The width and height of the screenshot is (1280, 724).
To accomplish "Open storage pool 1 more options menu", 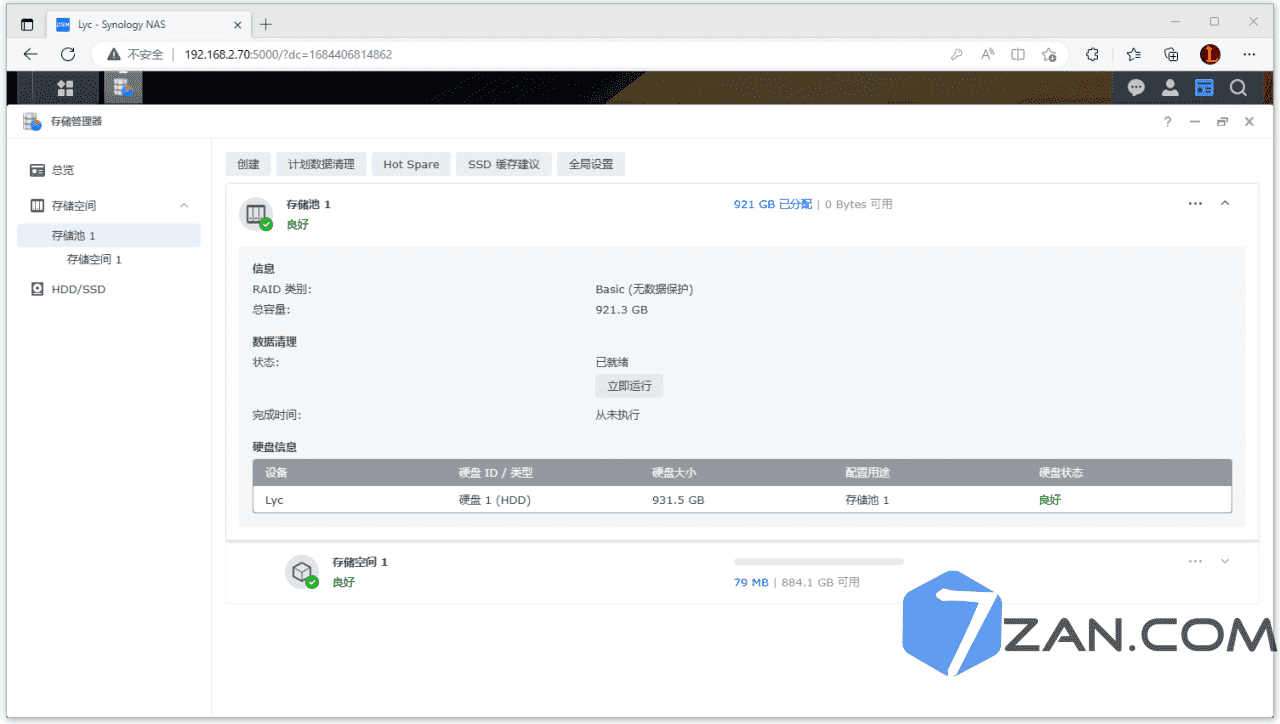I will [1195, 203].
